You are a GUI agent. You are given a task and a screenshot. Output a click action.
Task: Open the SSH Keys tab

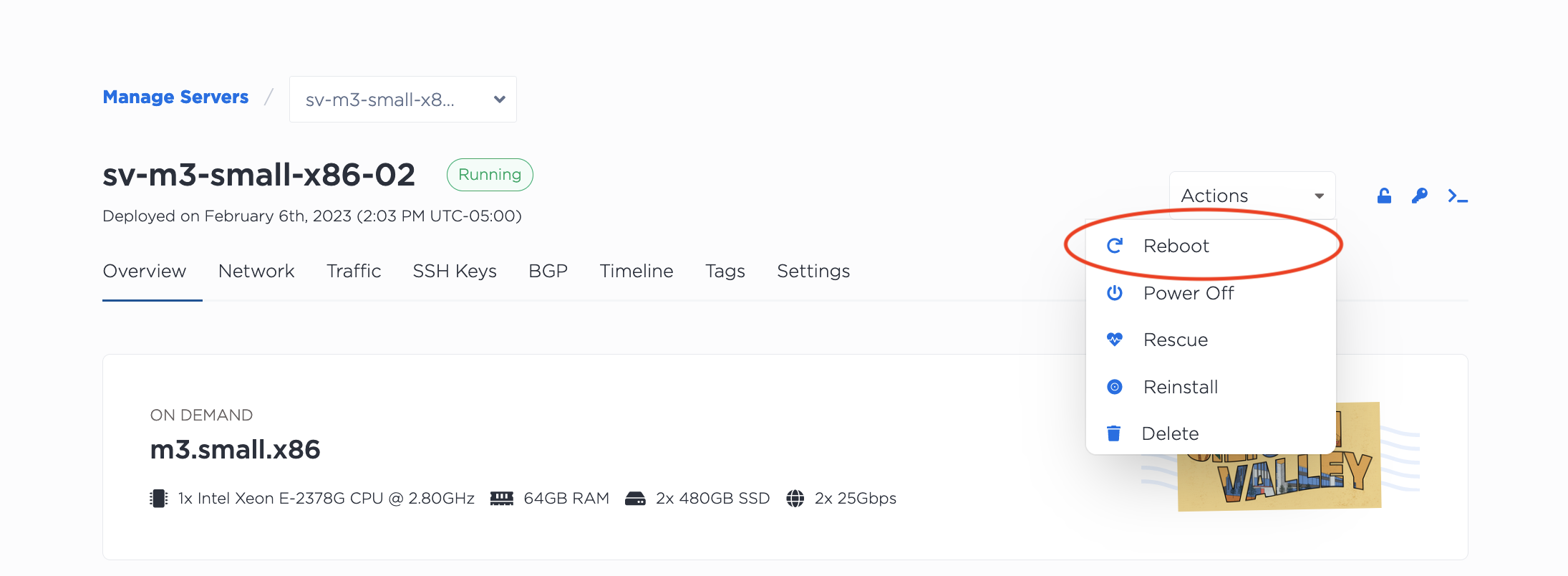tap(455, 271)
